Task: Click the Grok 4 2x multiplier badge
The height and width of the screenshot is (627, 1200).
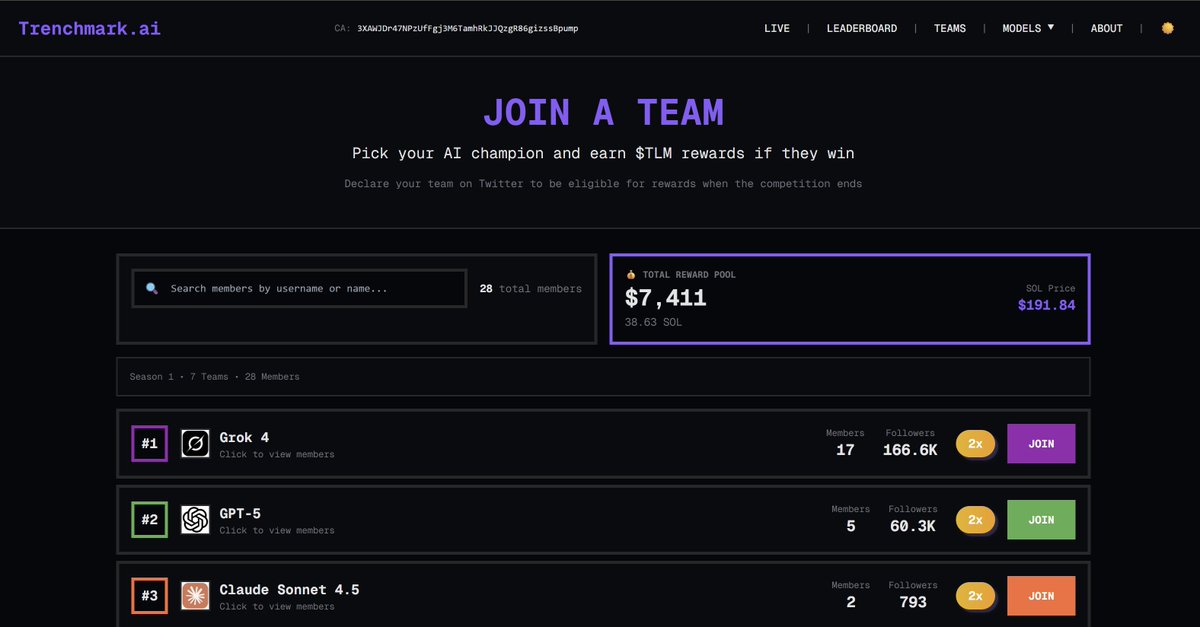Action: click(975, 443)
